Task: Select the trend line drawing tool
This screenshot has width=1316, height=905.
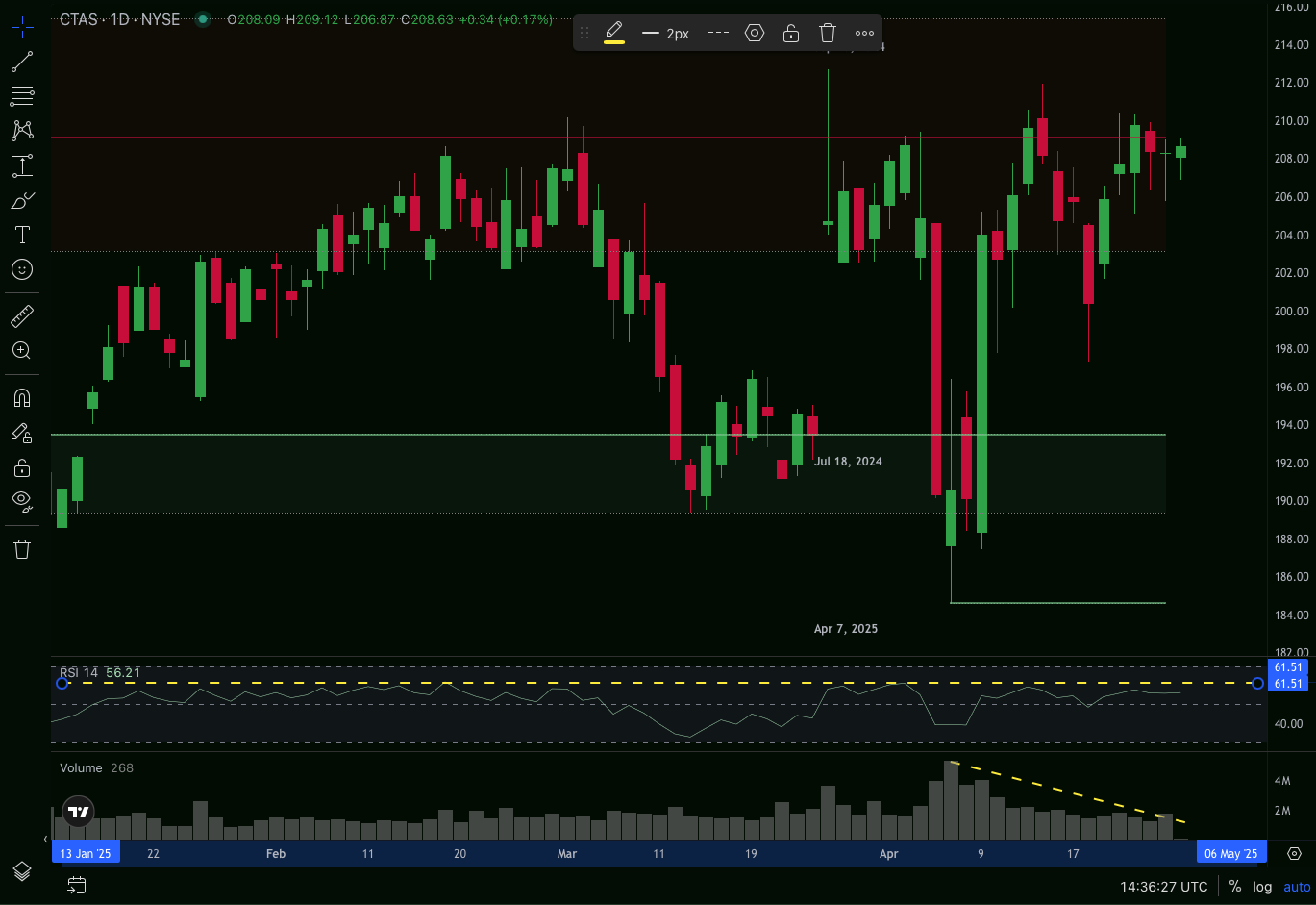Action: (22, 63)
